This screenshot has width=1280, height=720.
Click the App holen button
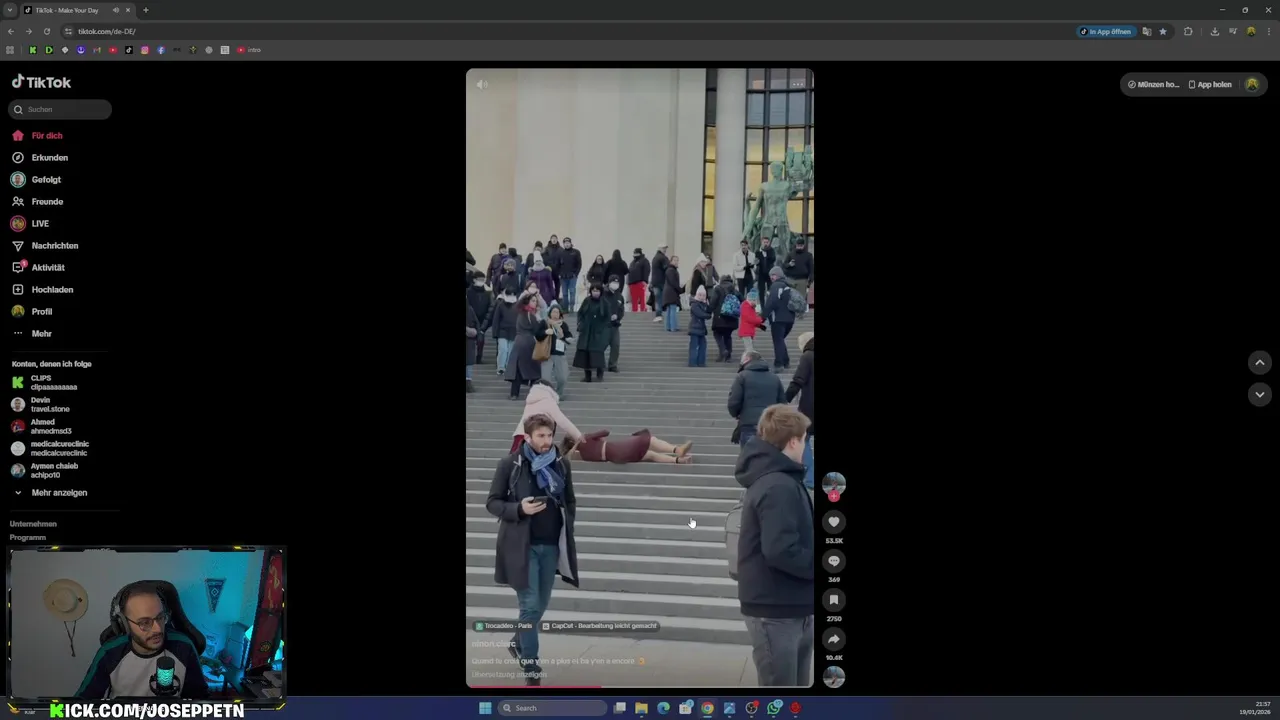click(x=1210, y=84)
